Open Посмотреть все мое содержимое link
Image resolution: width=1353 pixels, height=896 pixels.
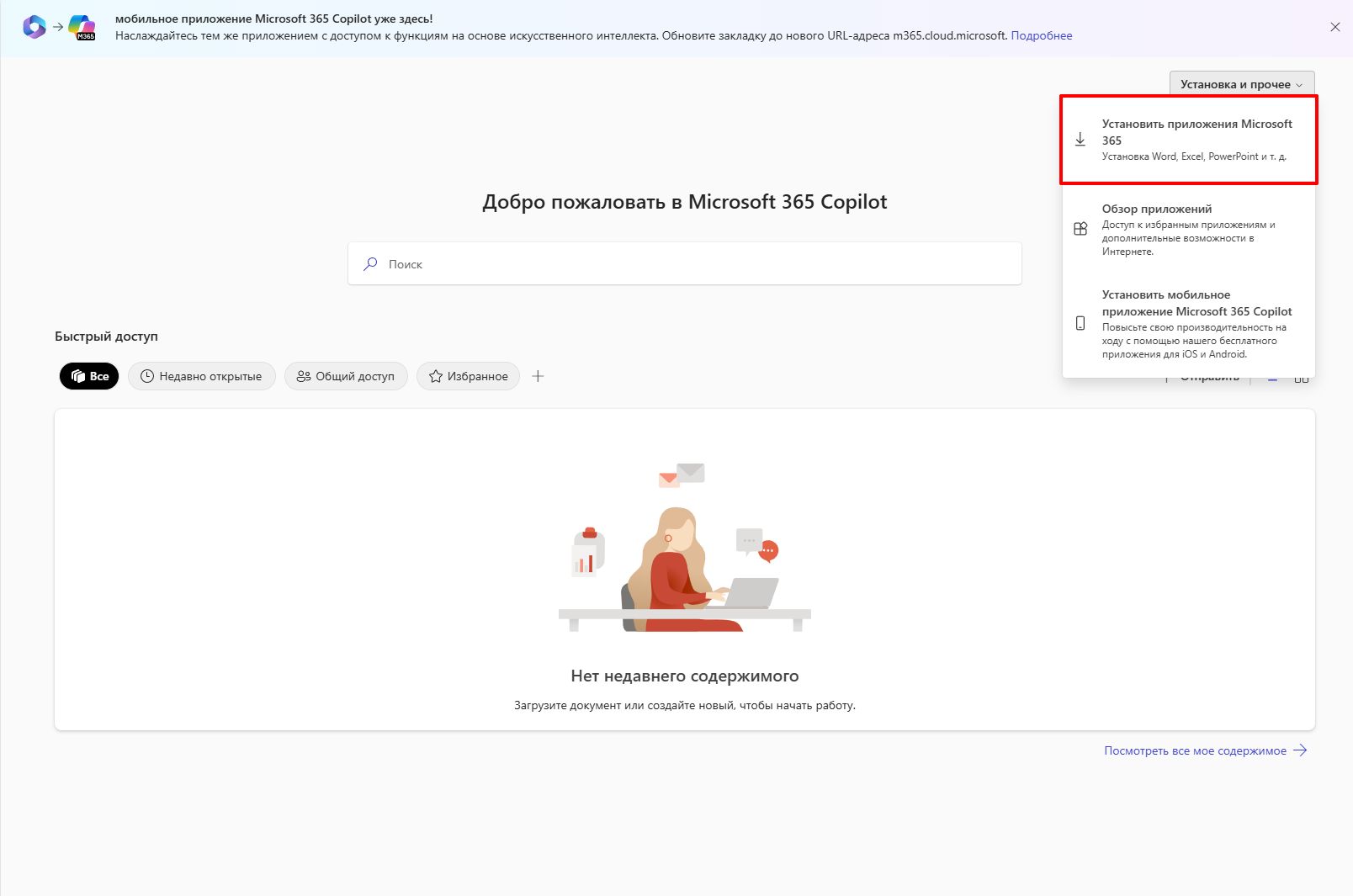tap(1196, 750)
